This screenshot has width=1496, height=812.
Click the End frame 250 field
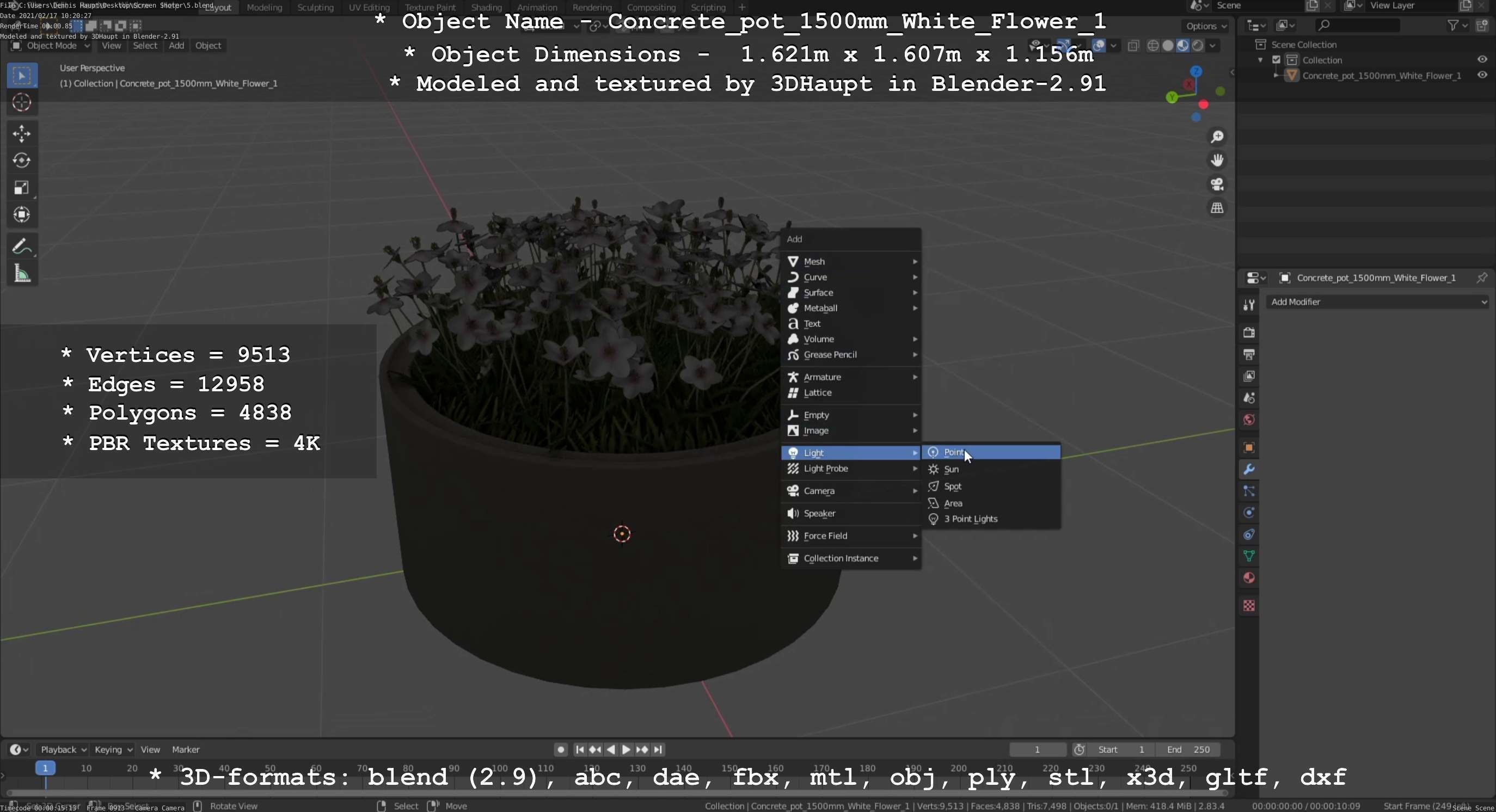[1188, 750]
